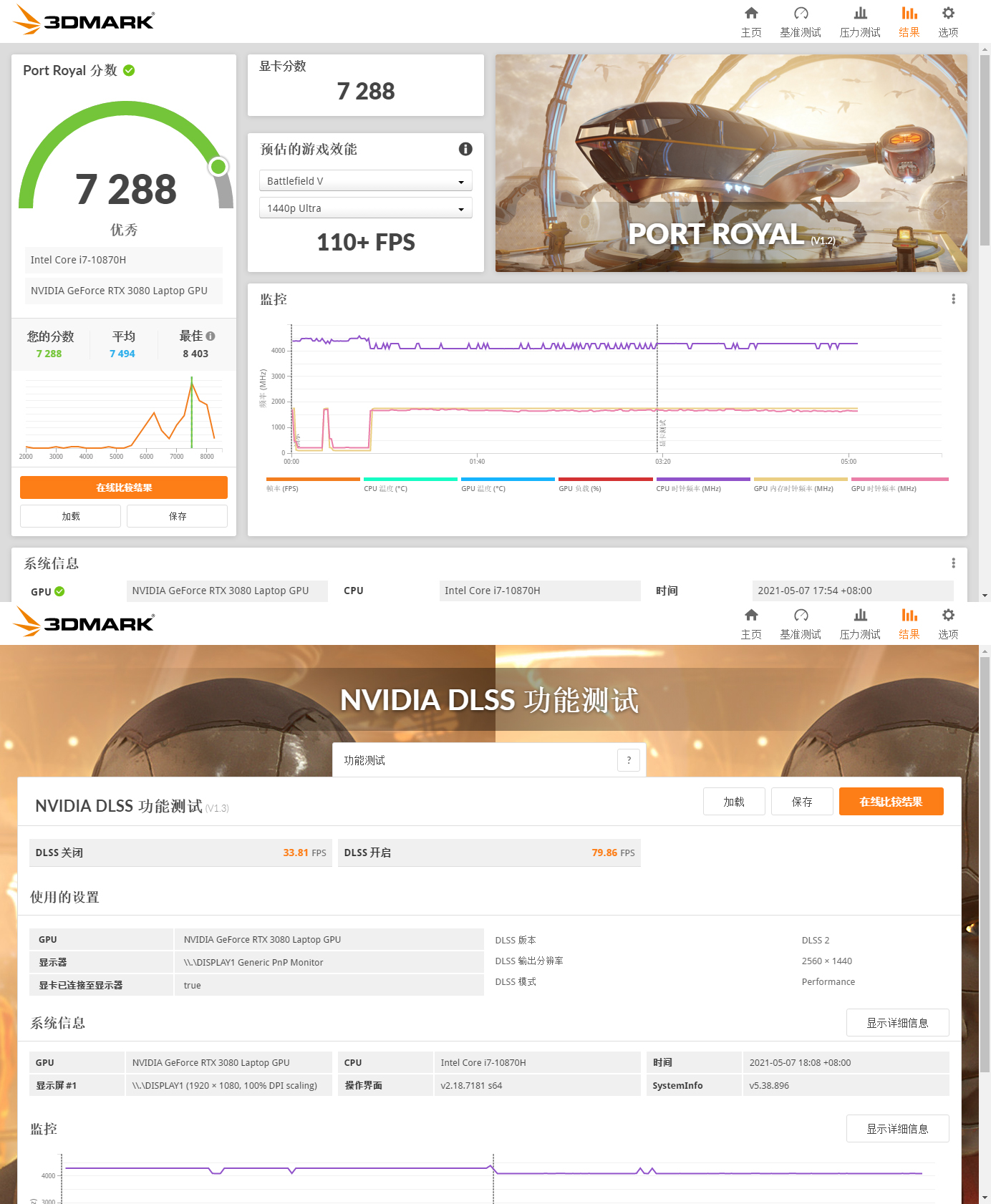
Task: Select 结果 results tab in Port Royal window
Action: [x=909, y=21]
